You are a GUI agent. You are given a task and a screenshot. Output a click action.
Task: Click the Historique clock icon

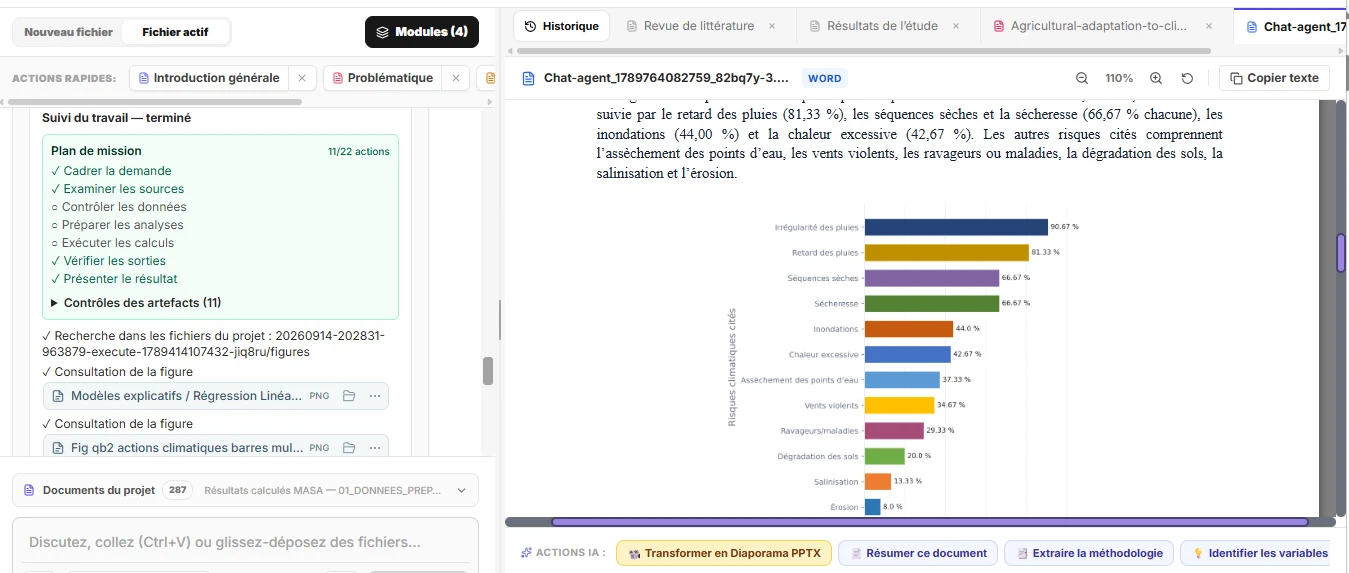tap(530, 26)
